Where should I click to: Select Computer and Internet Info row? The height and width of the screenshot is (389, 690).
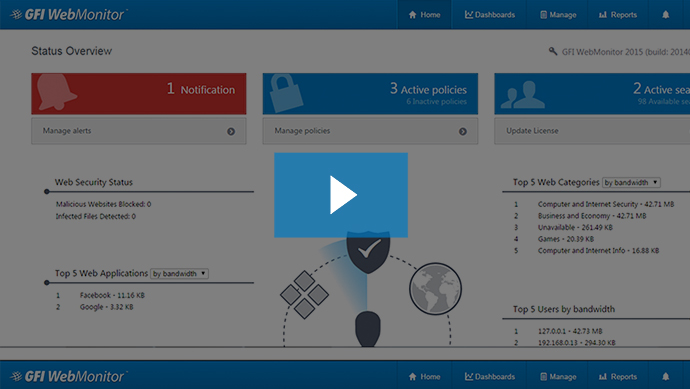(598, 250)
